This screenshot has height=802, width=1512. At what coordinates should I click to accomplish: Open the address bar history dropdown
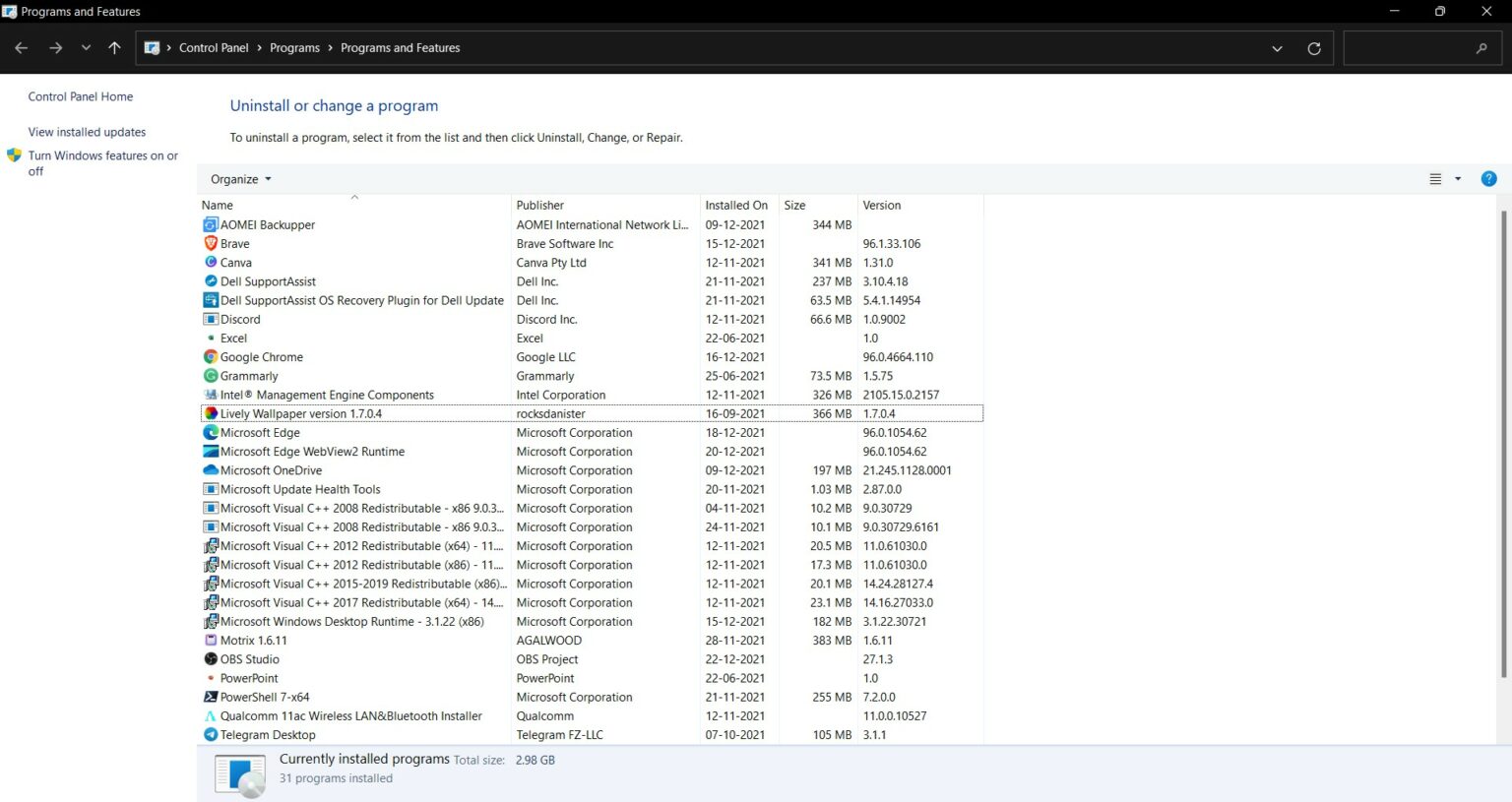coord(1277,48)
